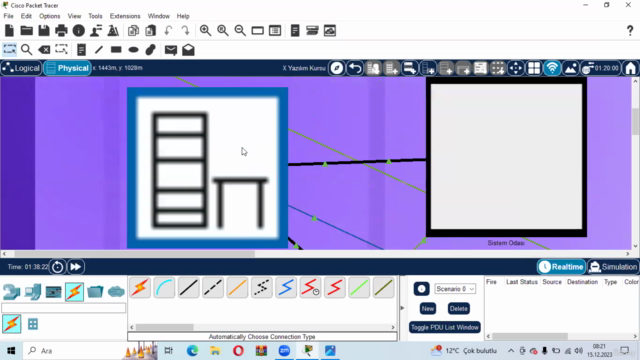This screenshot has width=640, height=360.
Task: Set background image icon
Action: coord(571,68)
